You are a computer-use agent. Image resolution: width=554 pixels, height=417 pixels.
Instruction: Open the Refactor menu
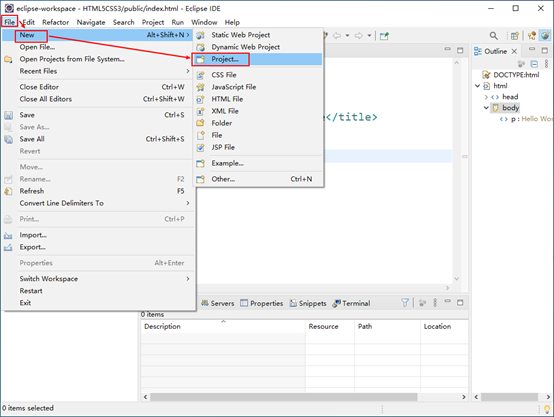click(x=55, y=22)
